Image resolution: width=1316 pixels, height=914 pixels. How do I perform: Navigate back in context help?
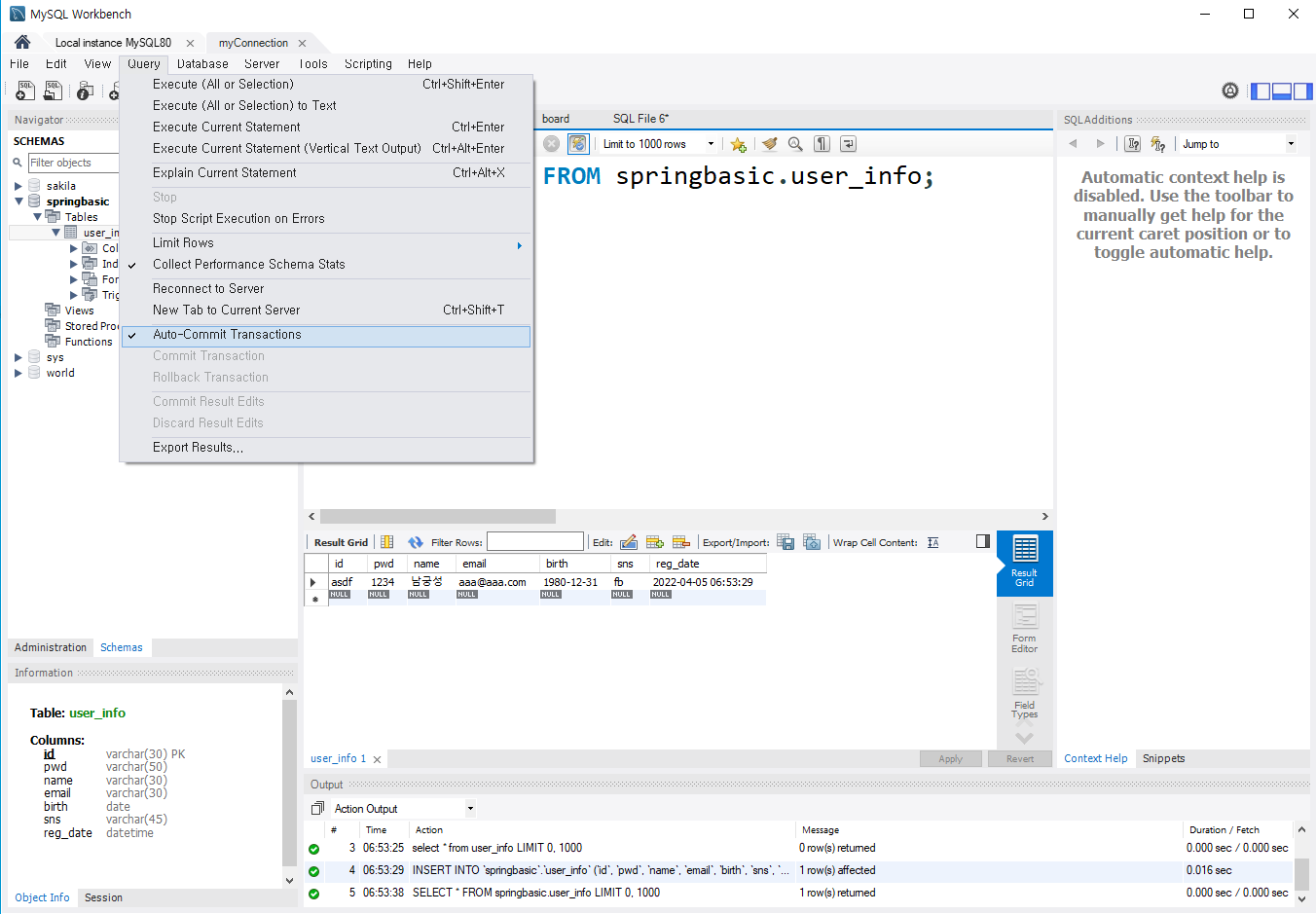click(x=1073, y=143)
